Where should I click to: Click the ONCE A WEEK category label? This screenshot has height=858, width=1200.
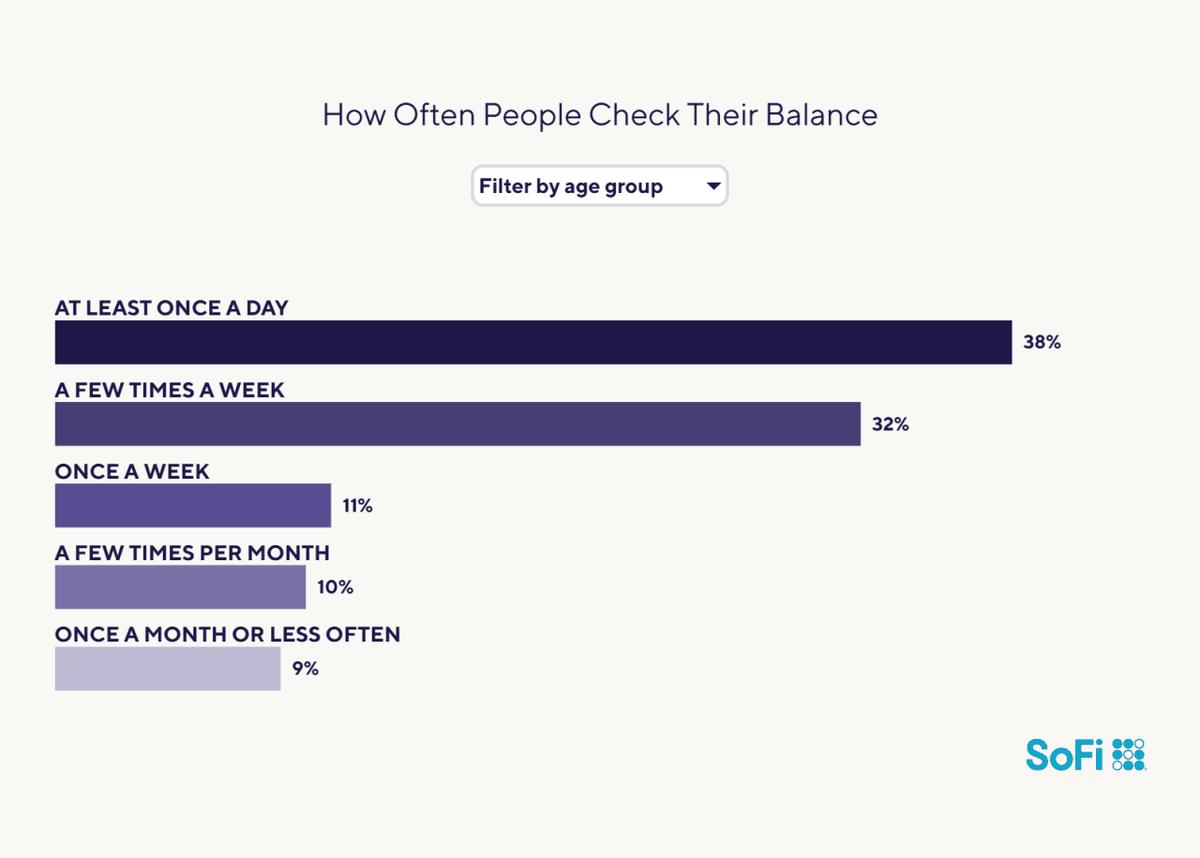click(x=132, y=472)
